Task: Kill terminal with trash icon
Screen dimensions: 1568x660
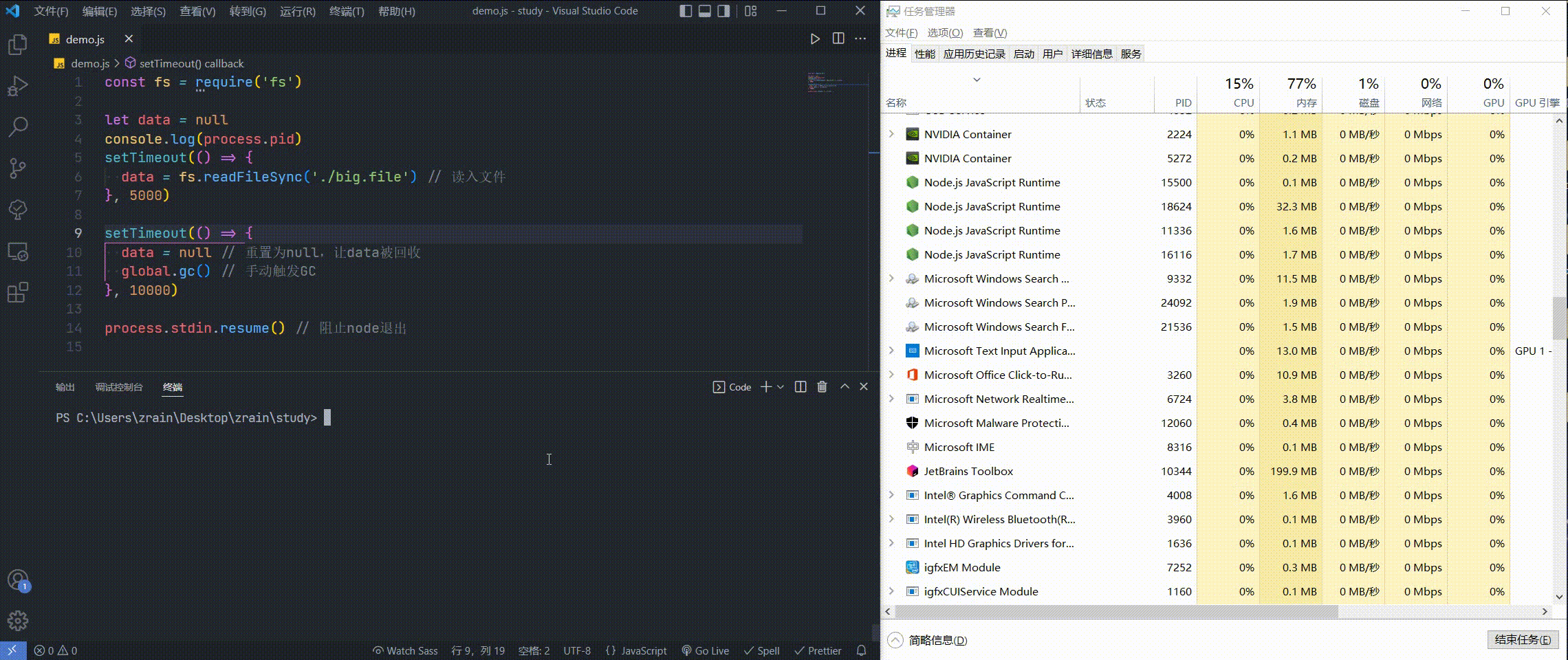Action: [822, 387]
